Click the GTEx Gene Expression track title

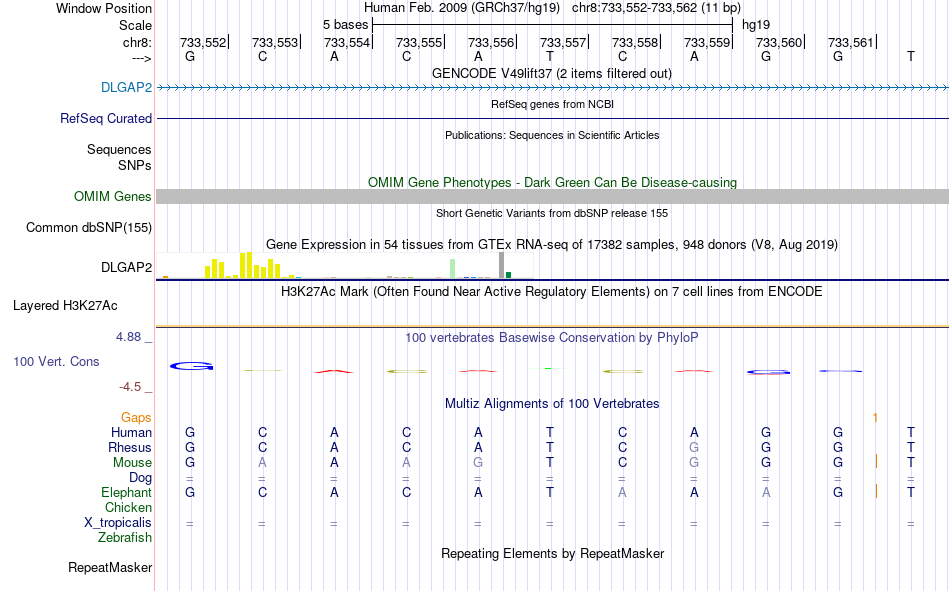552,244
